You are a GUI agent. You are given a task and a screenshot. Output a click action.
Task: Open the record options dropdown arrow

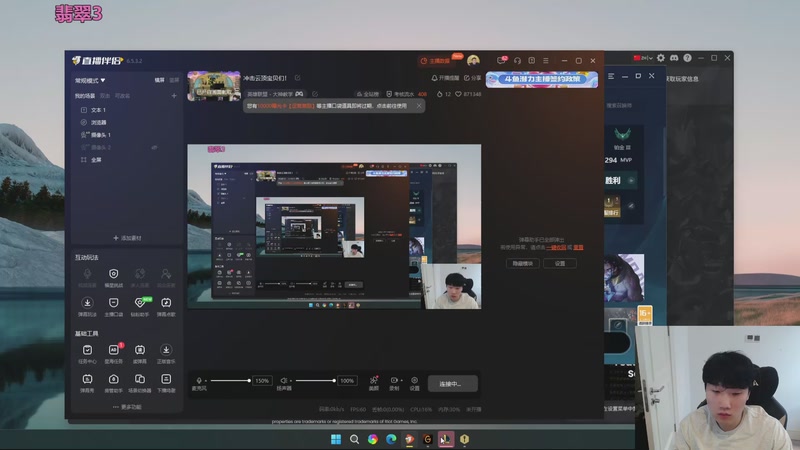[x=401, y=381]
